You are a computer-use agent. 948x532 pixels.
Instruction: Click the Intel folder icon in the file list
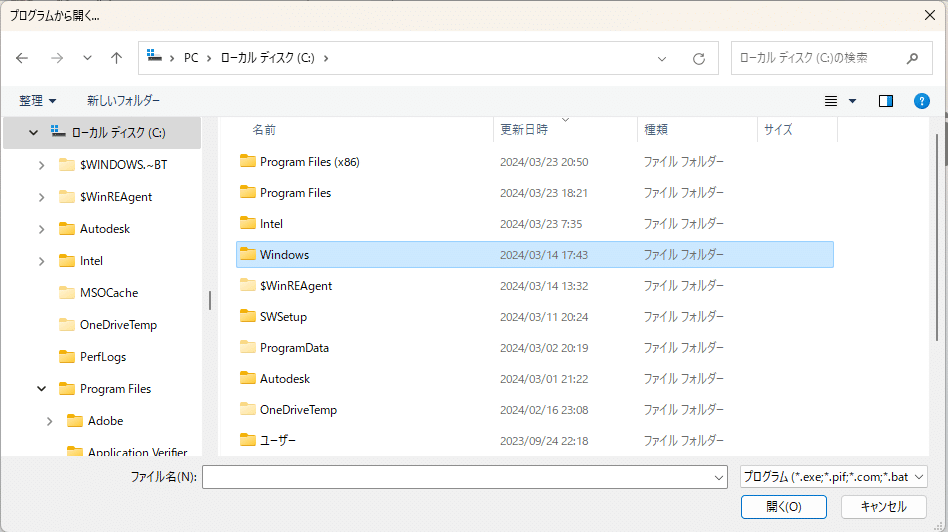click(247, 223)
